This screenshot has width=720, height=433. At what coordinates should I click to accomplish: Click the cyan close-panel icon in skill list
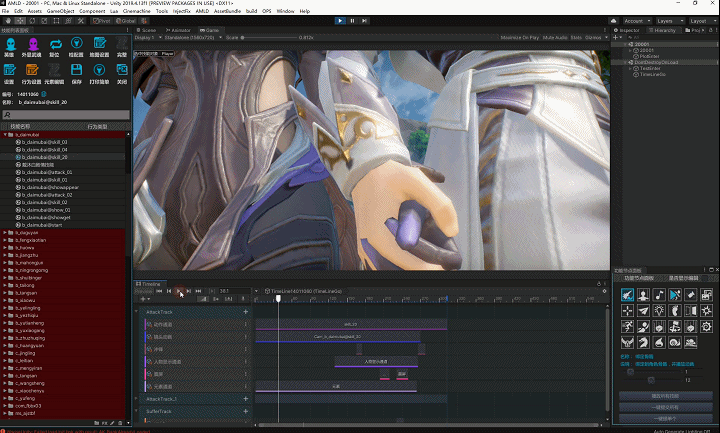(122, 70)
